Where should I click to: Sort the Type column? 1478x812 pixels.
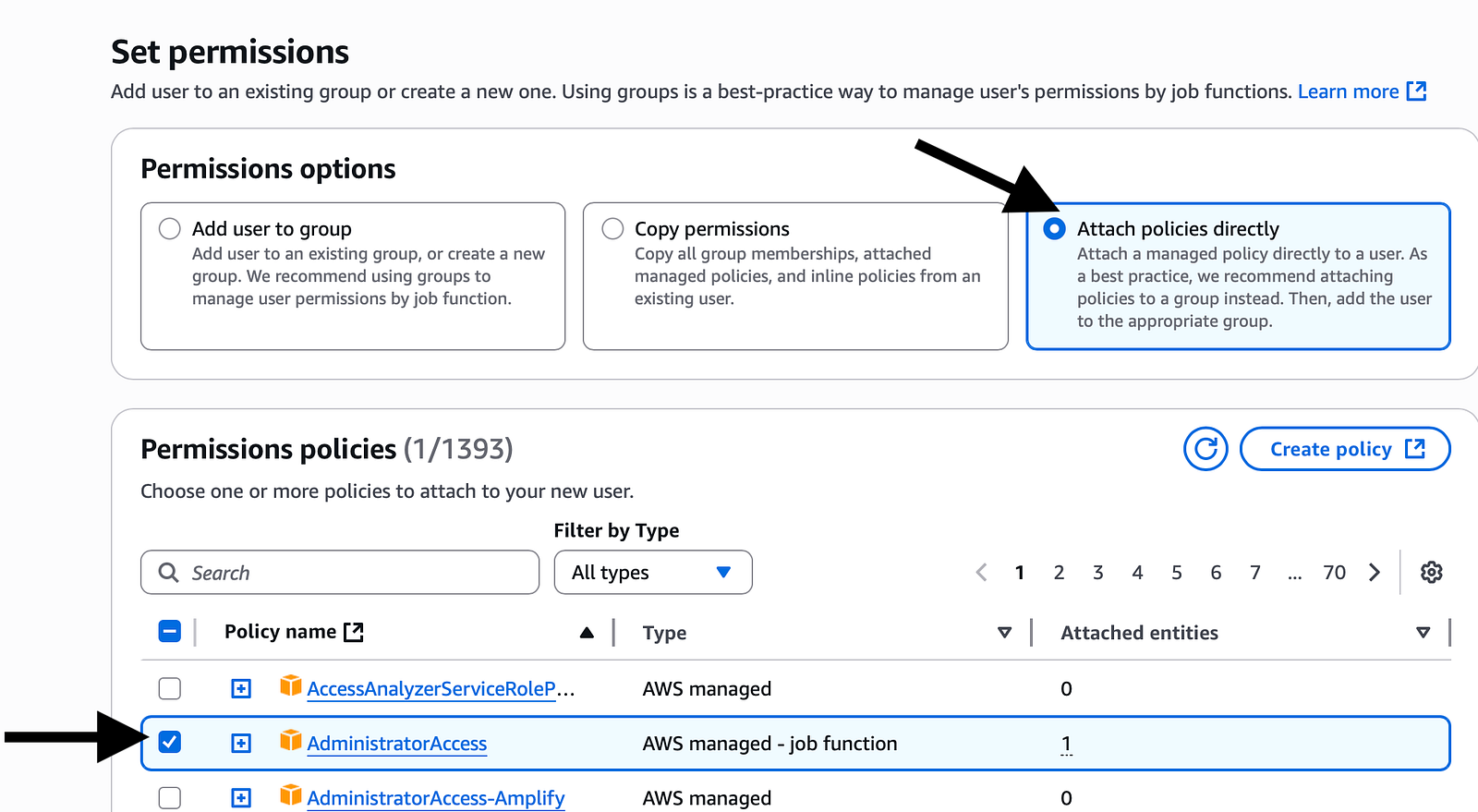coord(1005,633)
